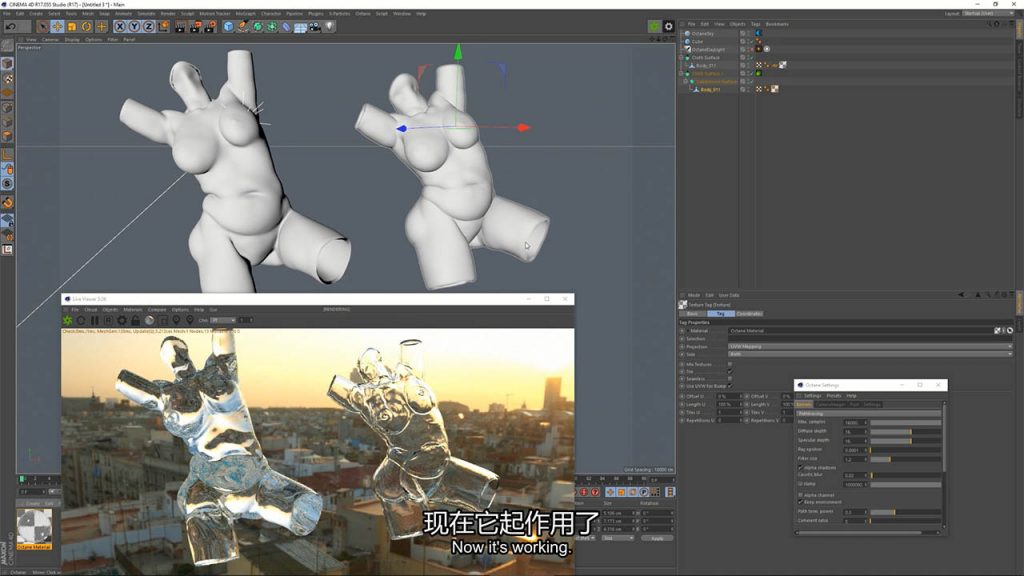Toggle X axis lock button
1024x576 pixels.
120,27
